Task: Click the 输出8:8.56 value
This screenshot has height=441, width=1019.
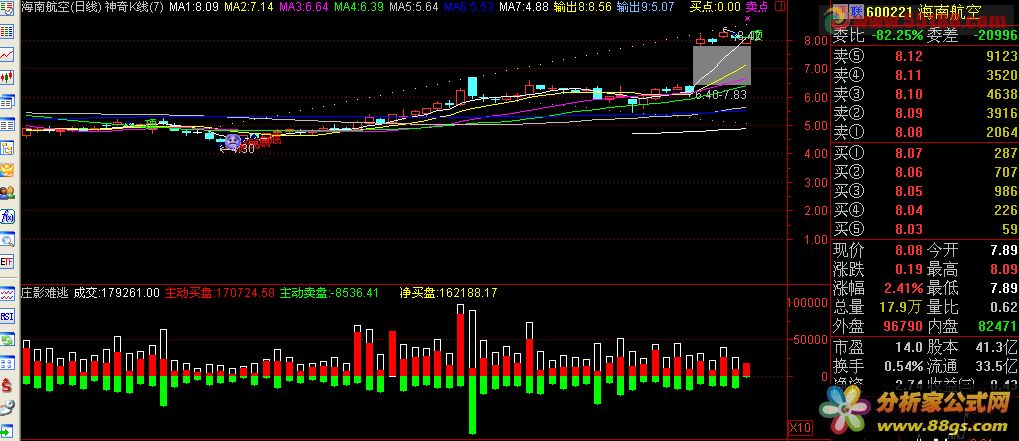Action: tap(583, 7)
